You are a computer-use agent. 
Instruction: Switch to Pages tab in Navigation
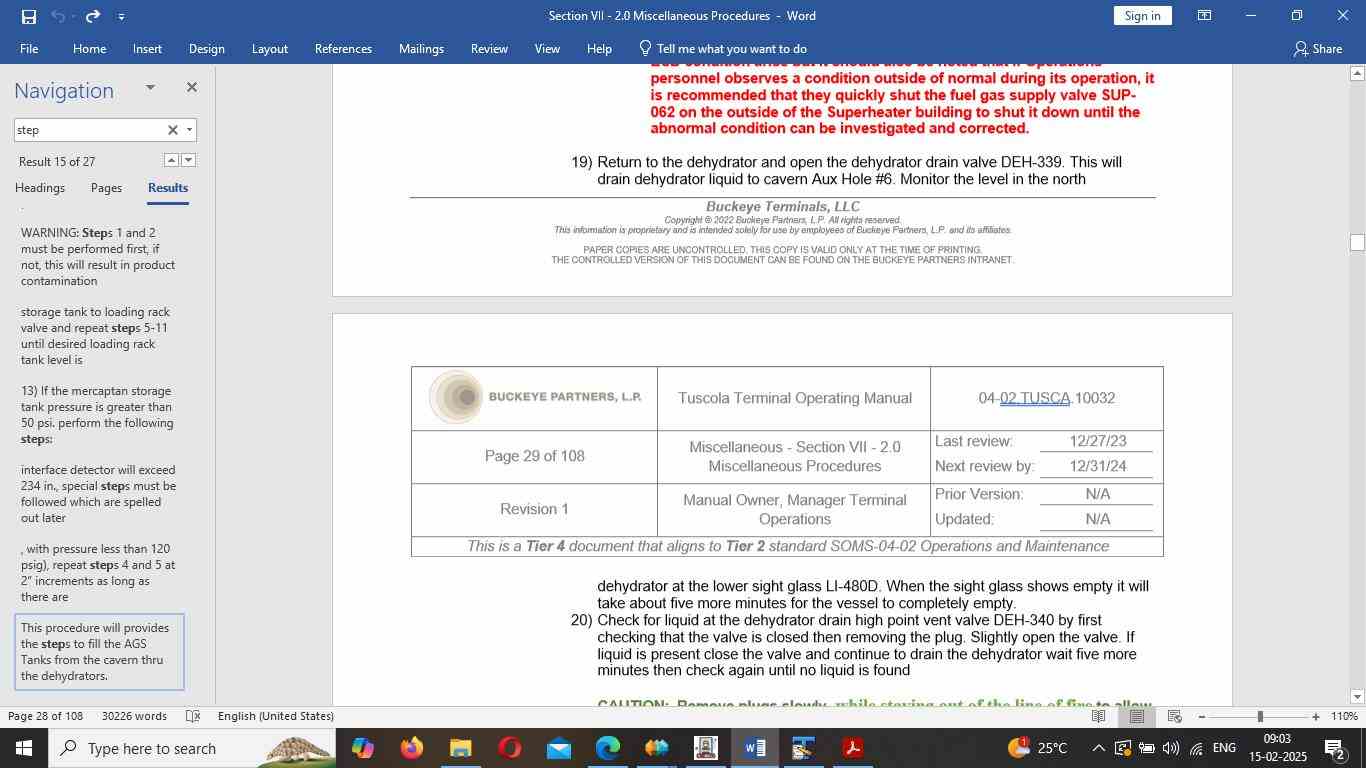pos(106,188)
